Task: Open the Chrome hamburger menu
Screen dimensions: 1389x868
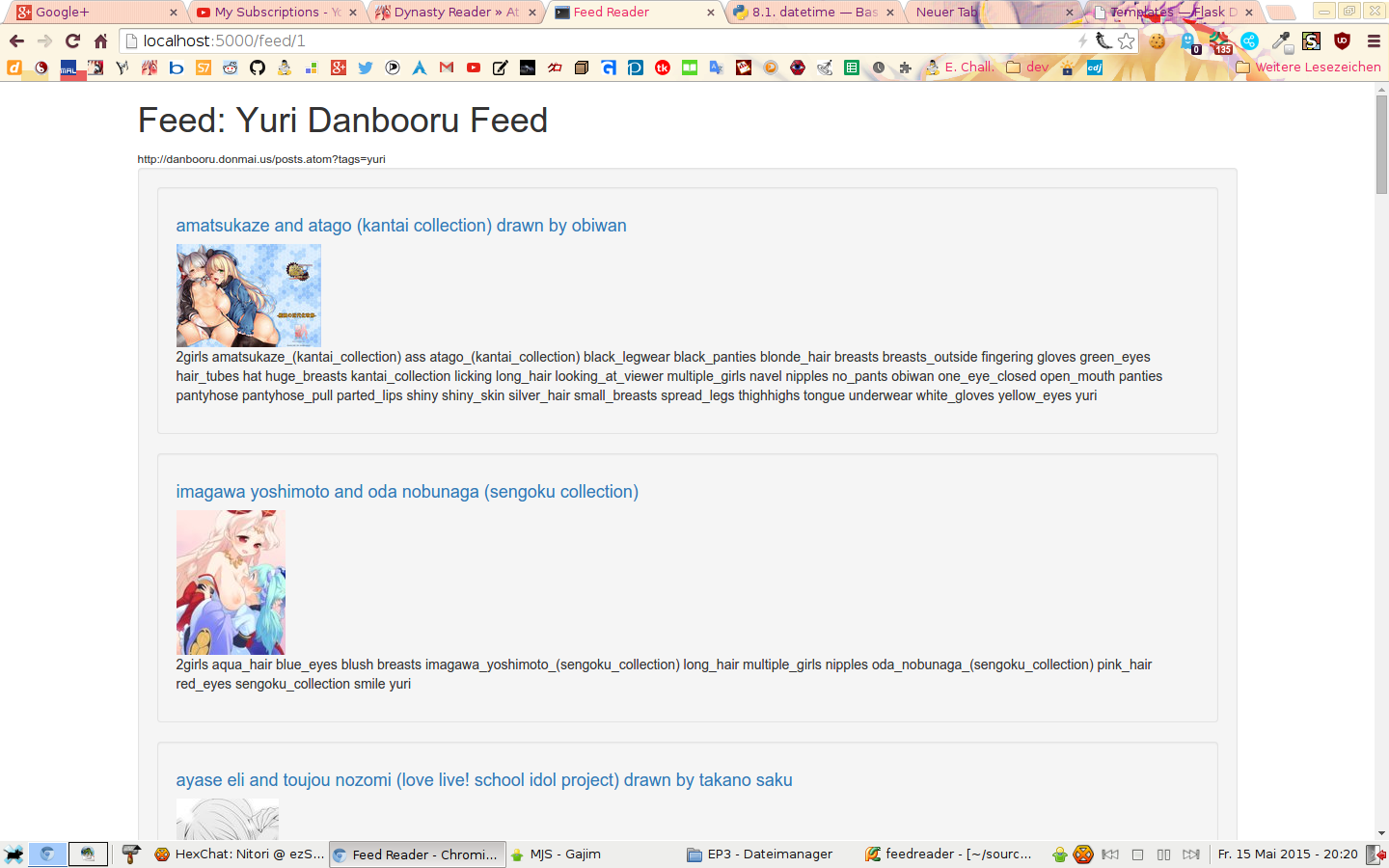Action: pos(1374,41)
